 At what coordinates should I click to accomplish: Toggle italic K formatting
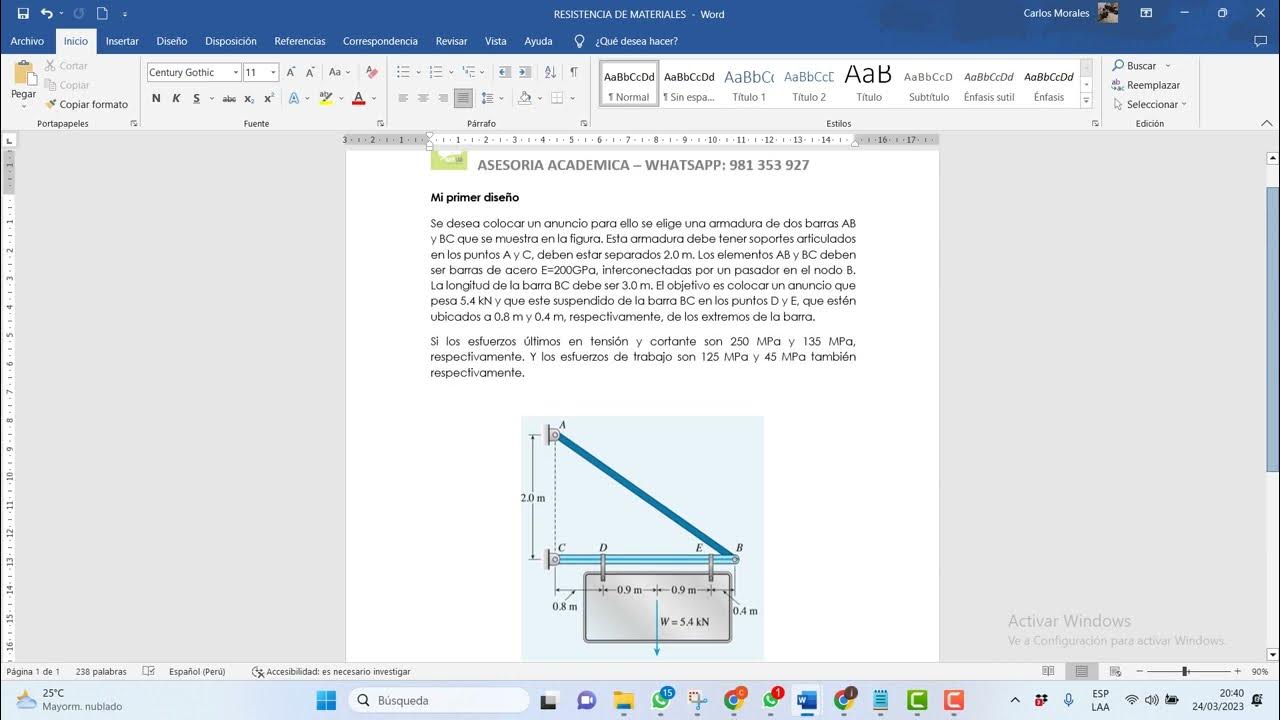(x=176, y=98)
